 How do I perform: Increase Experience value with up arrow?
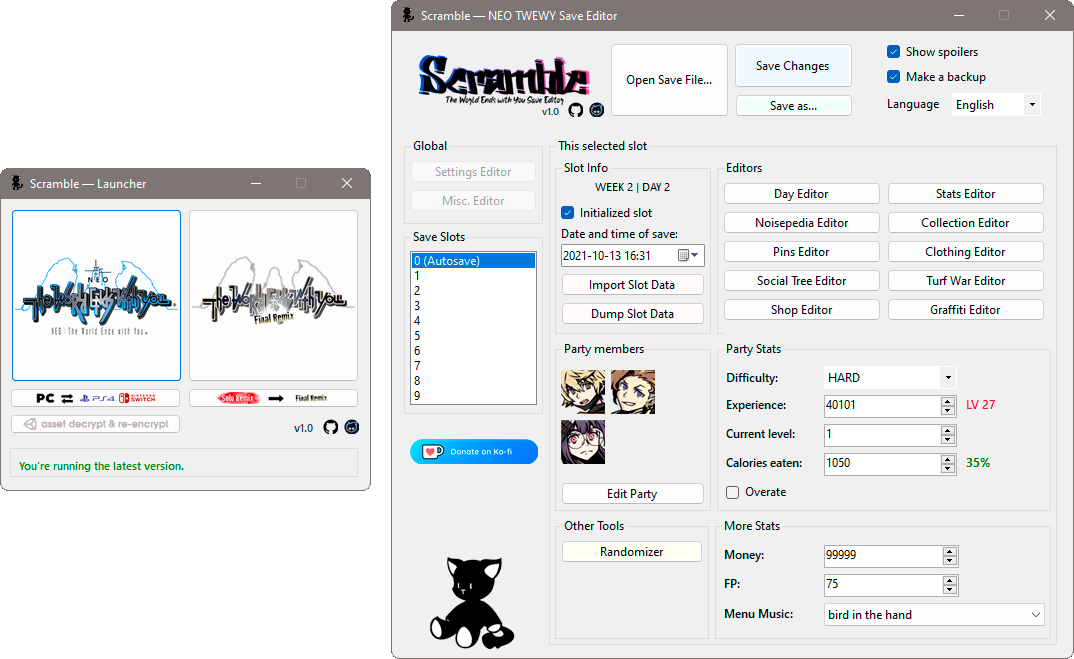click(948, 401)
